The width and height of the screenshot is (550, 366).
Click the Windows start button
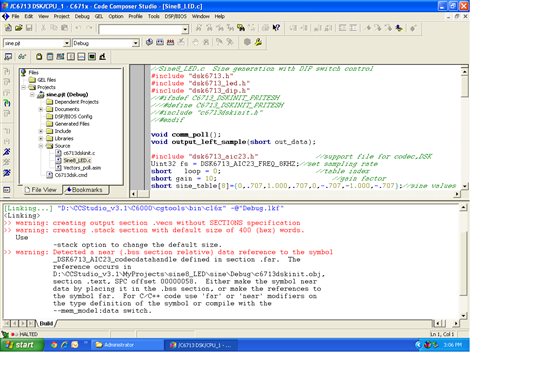pyautogui.click(x=22, y=345)
